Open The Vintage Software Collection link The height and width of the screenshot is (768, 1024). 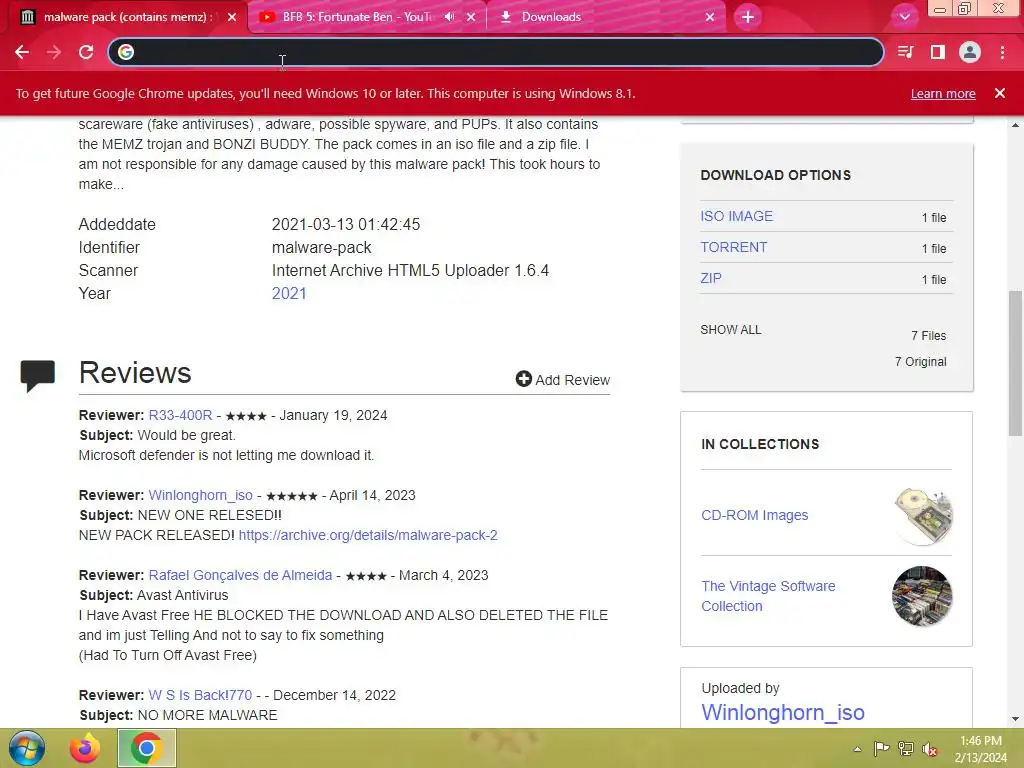768,596
